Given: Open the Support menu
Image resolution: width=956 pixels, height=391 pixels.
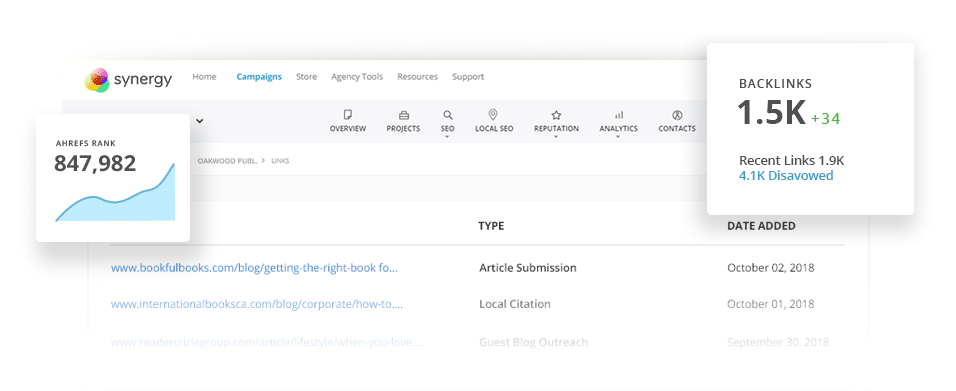Looking at the screenshot, I should tap(468, 77).
